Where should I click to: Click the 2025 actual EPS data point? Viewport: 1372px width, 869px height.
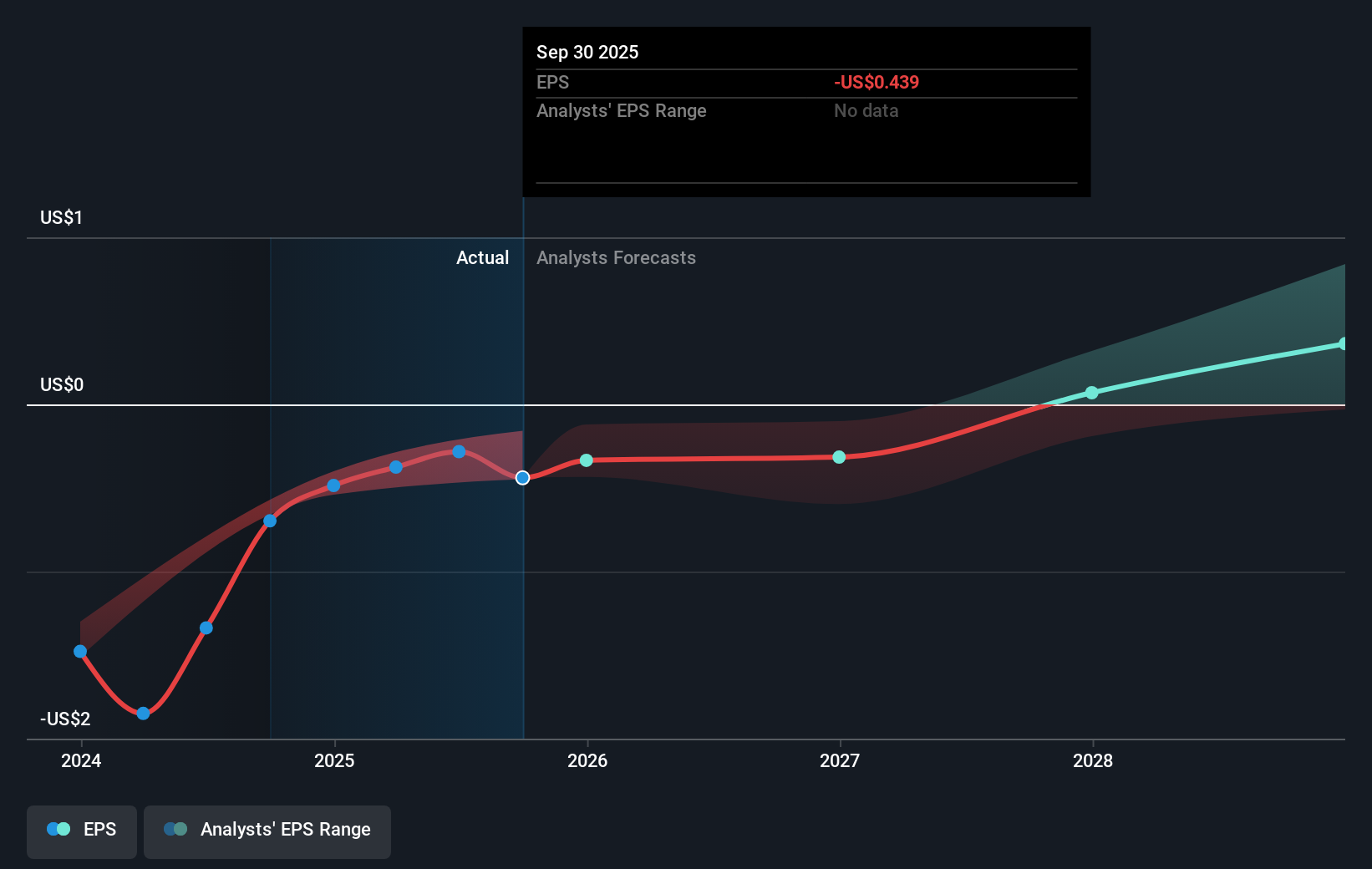coord(333,485)
